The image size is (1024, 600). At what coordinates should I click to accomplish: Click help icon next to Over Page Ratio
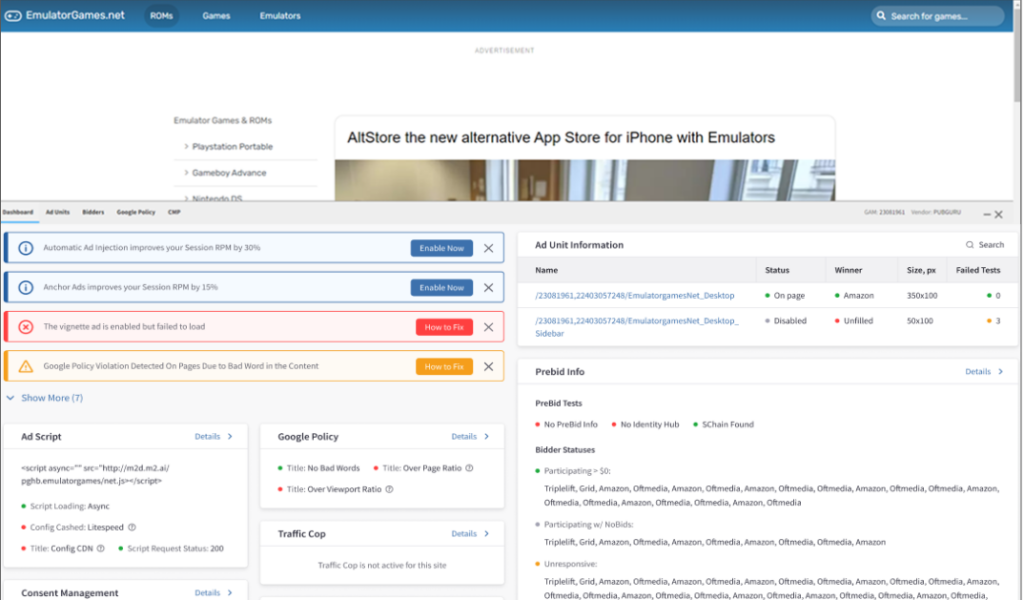click(469, 468)
